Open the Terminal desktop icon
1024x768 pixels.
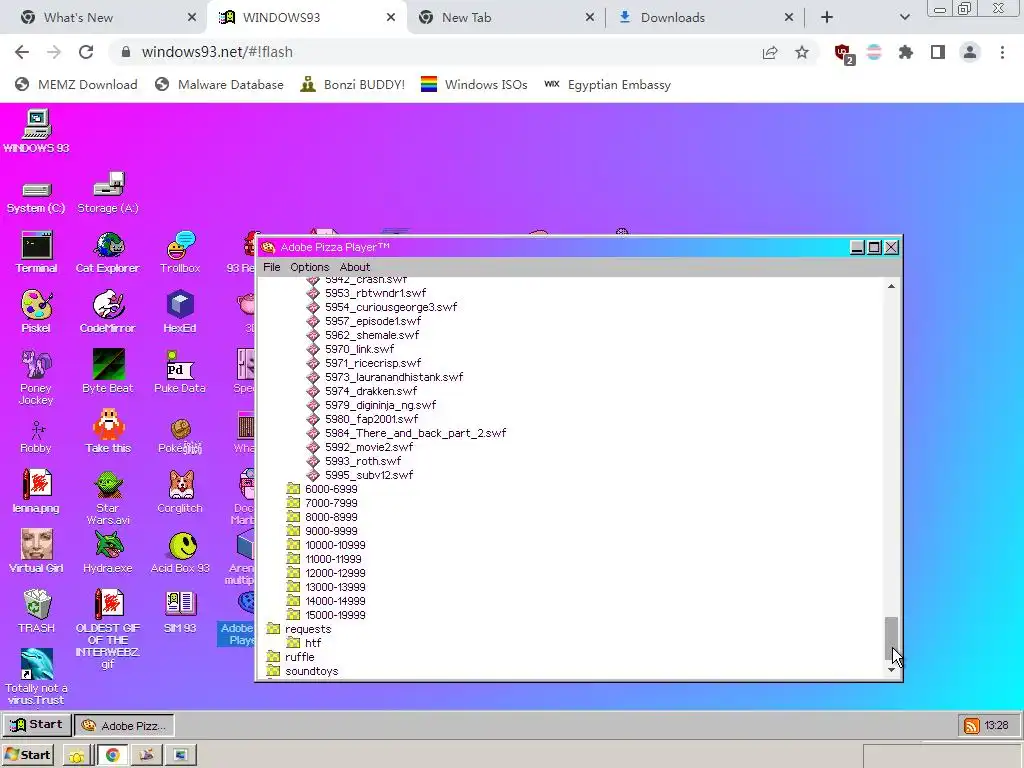click(36, 252)
